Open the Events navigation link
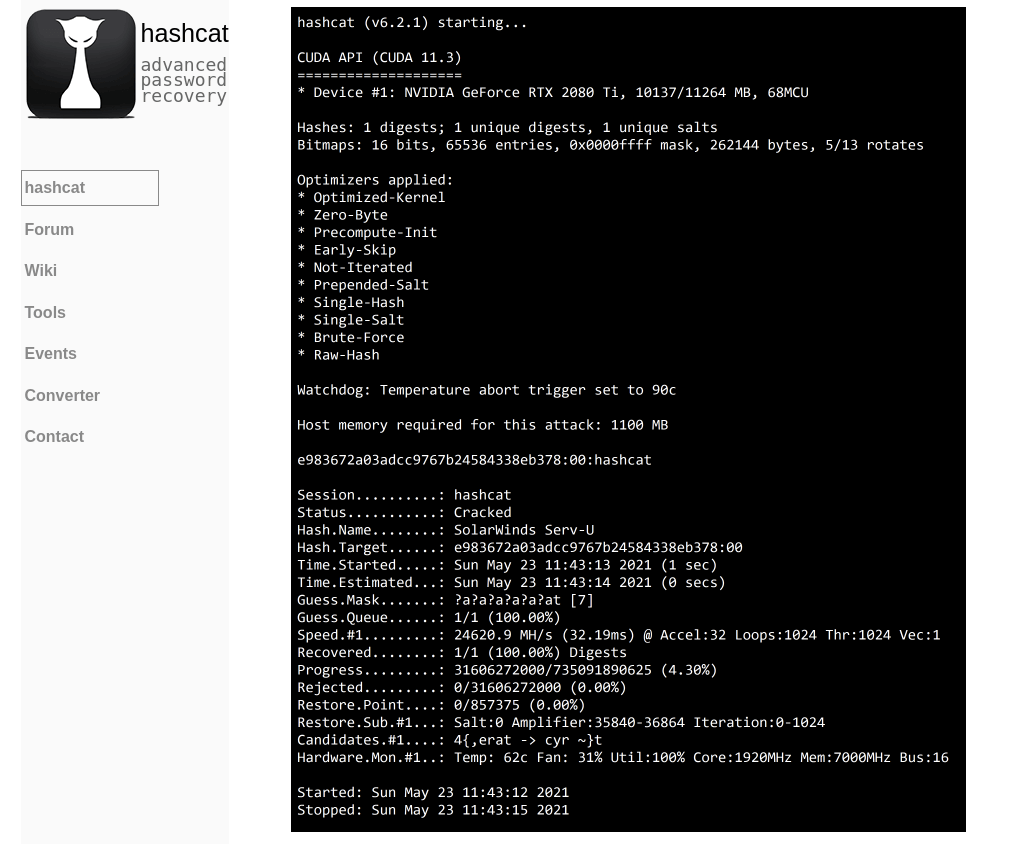 click(x=50, y=354)
